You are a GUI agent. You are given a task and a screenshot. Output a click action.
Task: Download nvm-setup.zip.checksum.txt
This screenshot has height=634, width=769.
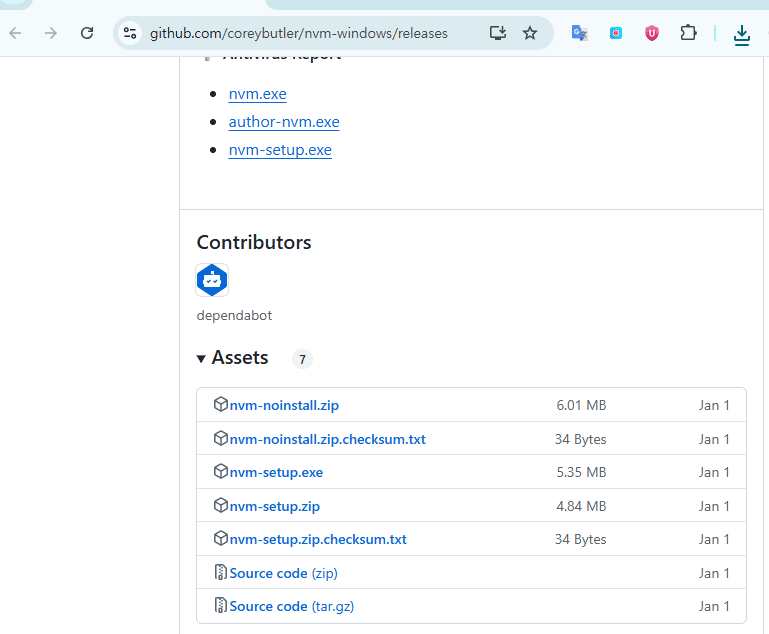click(318, 539)
